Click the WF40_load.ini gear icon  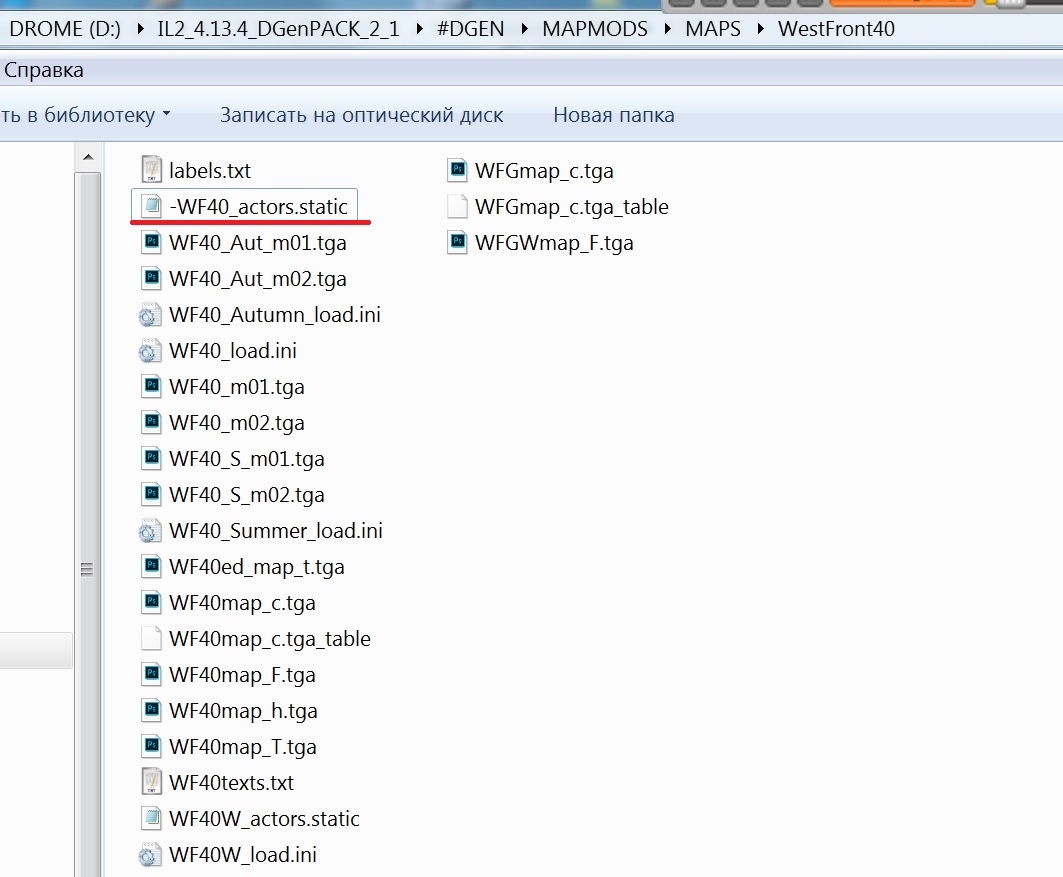click(x=150, y=350)
